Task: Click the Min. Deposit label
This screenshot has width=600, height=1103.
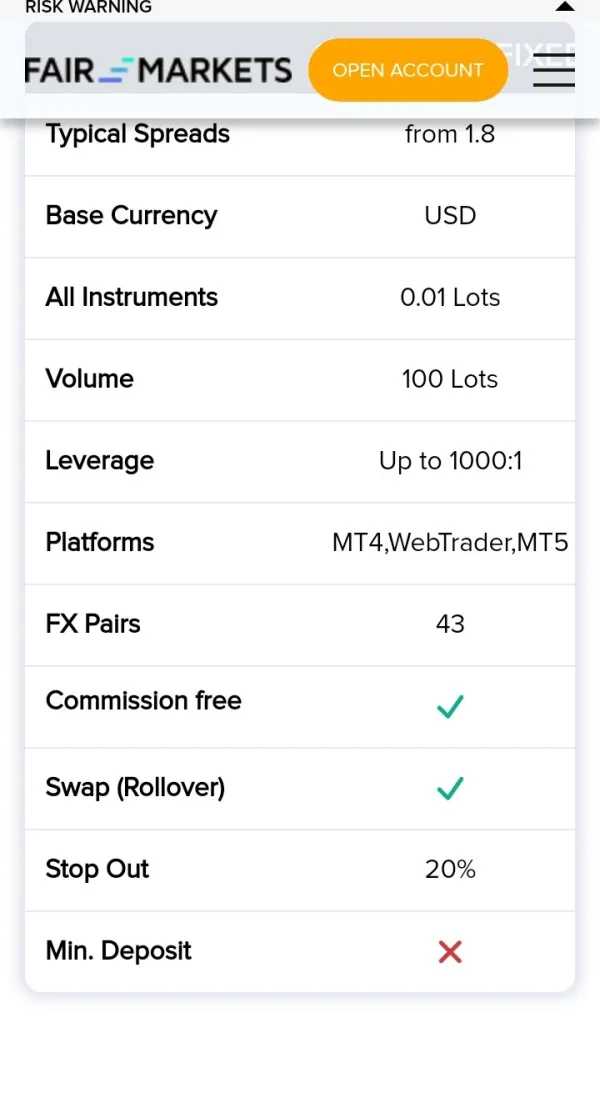Action: coord(118,951)
